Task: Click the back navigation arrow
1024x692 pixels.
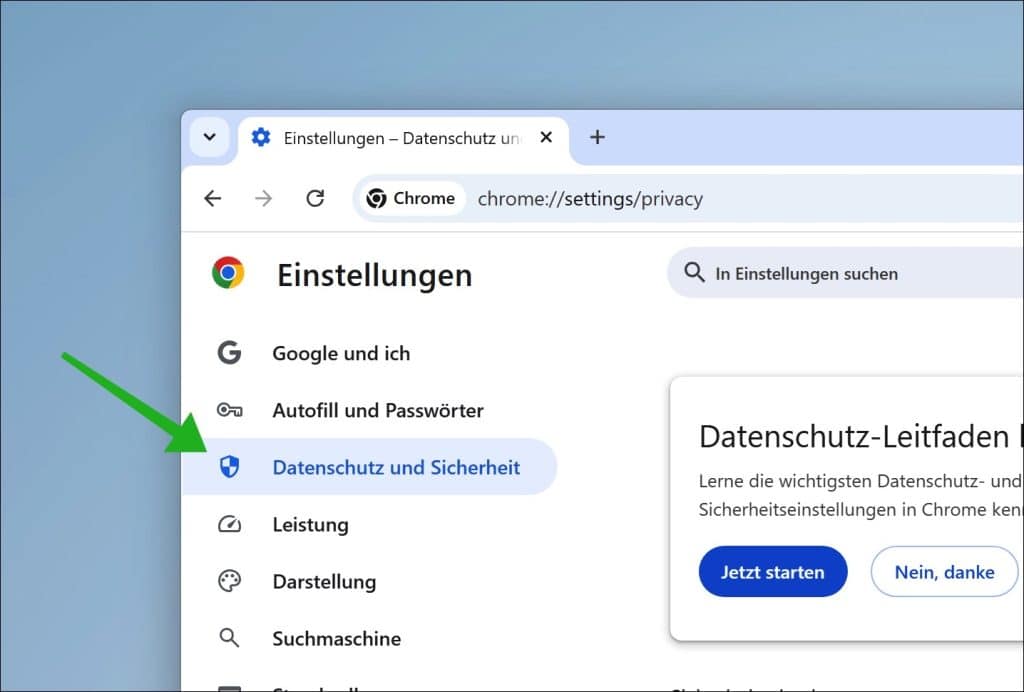Action: pyautogui.click(x=212, y=198)
